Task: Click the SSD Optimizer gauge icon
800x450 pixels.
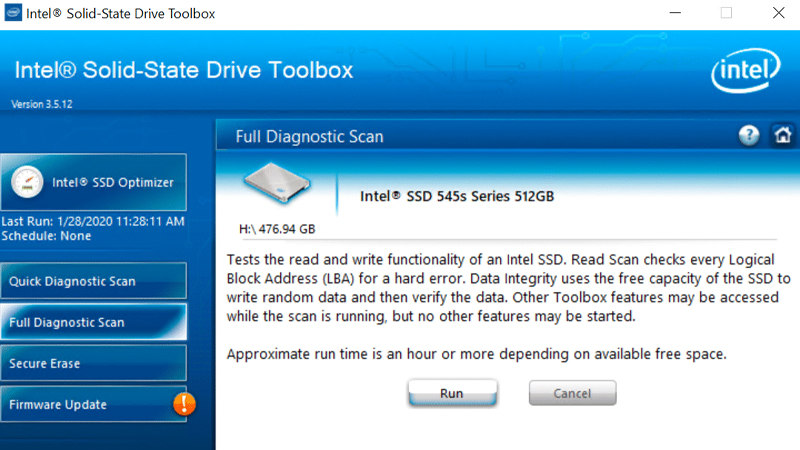Action: 27,182
